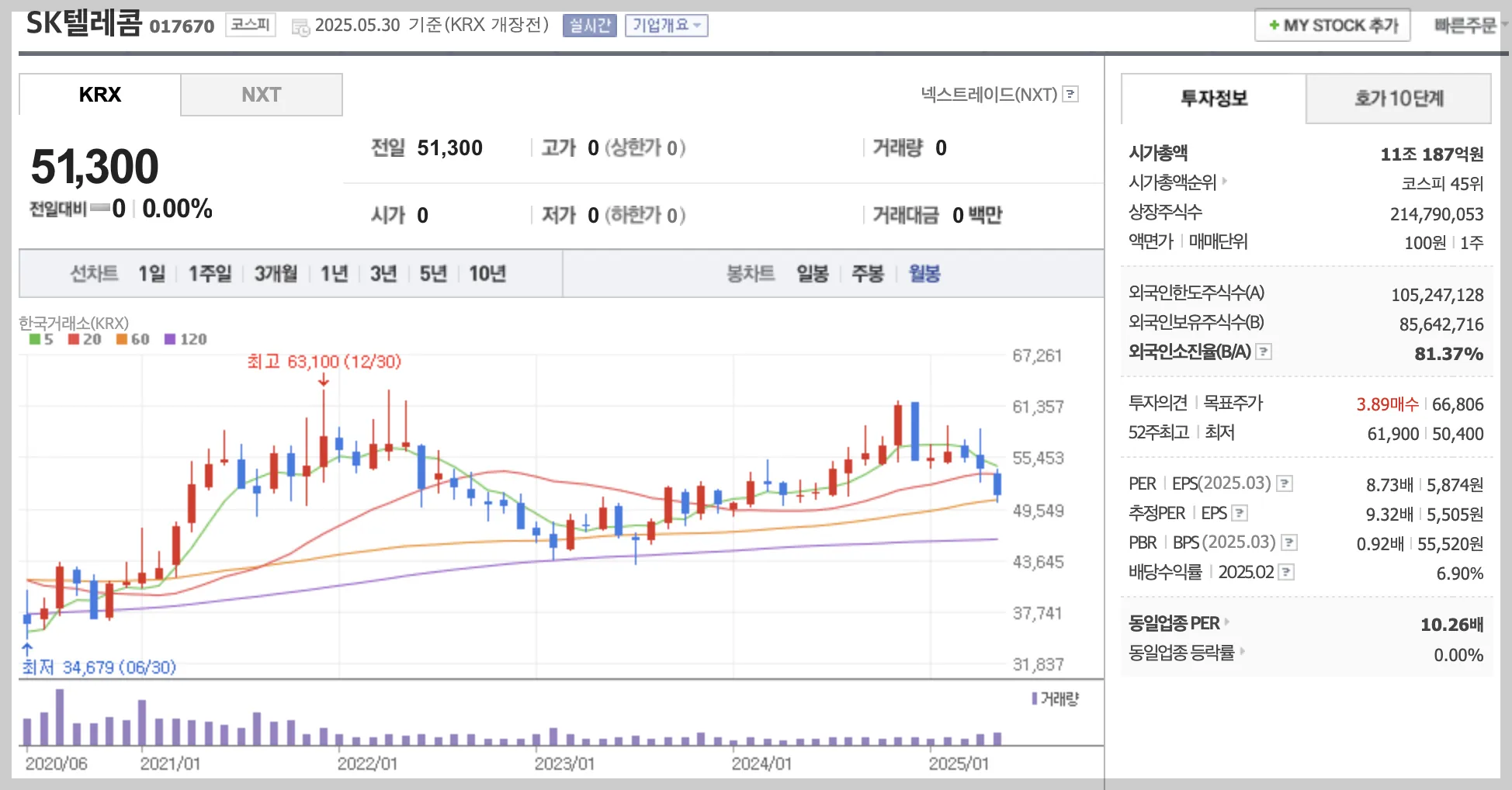The height and width of the screenshot is (790, 1512).
Task: Click help icon beside 추정PER EPS
Action: coord(1240,513)
